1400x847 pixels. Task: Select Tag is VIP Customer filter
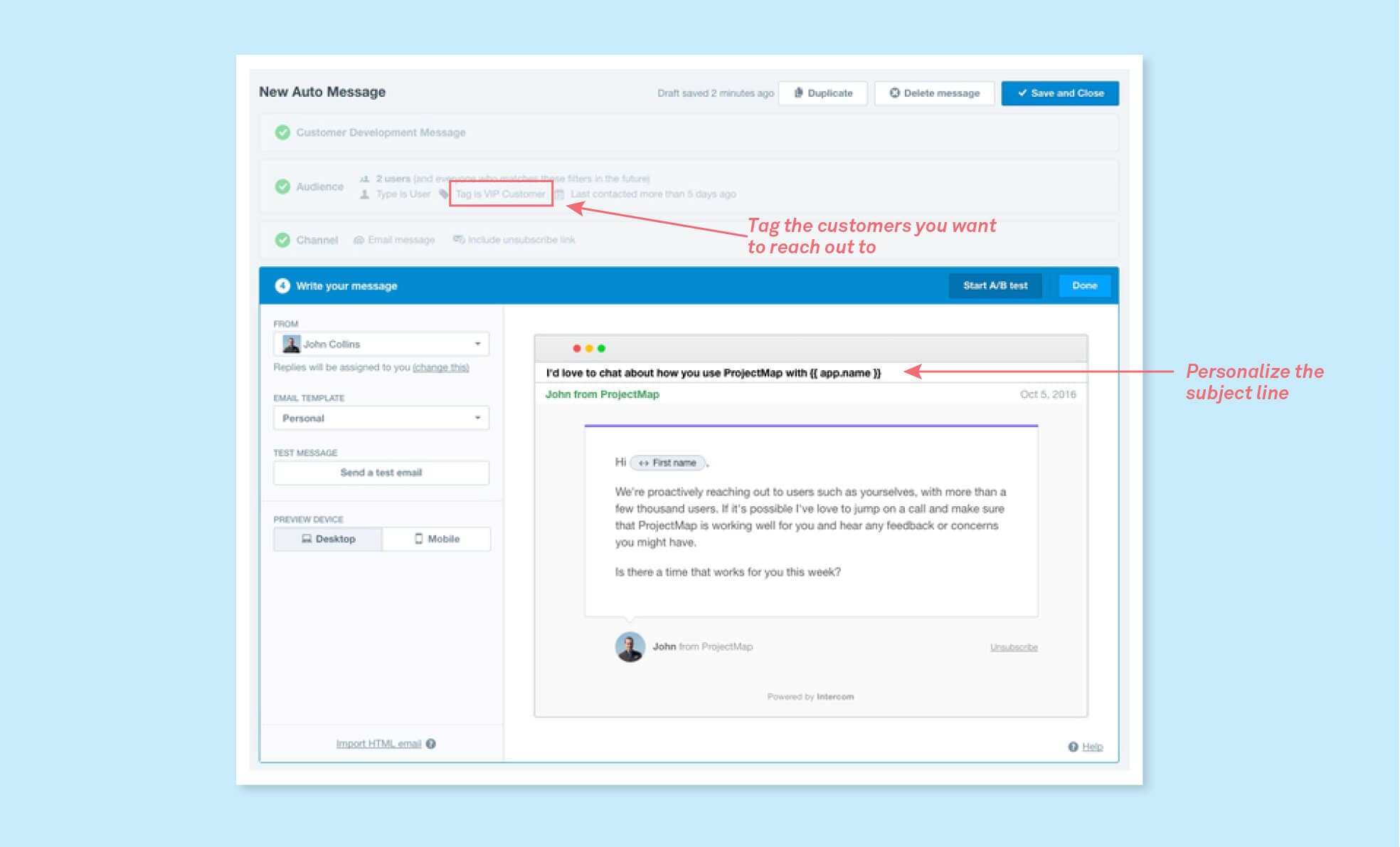(x=501, y=194)
